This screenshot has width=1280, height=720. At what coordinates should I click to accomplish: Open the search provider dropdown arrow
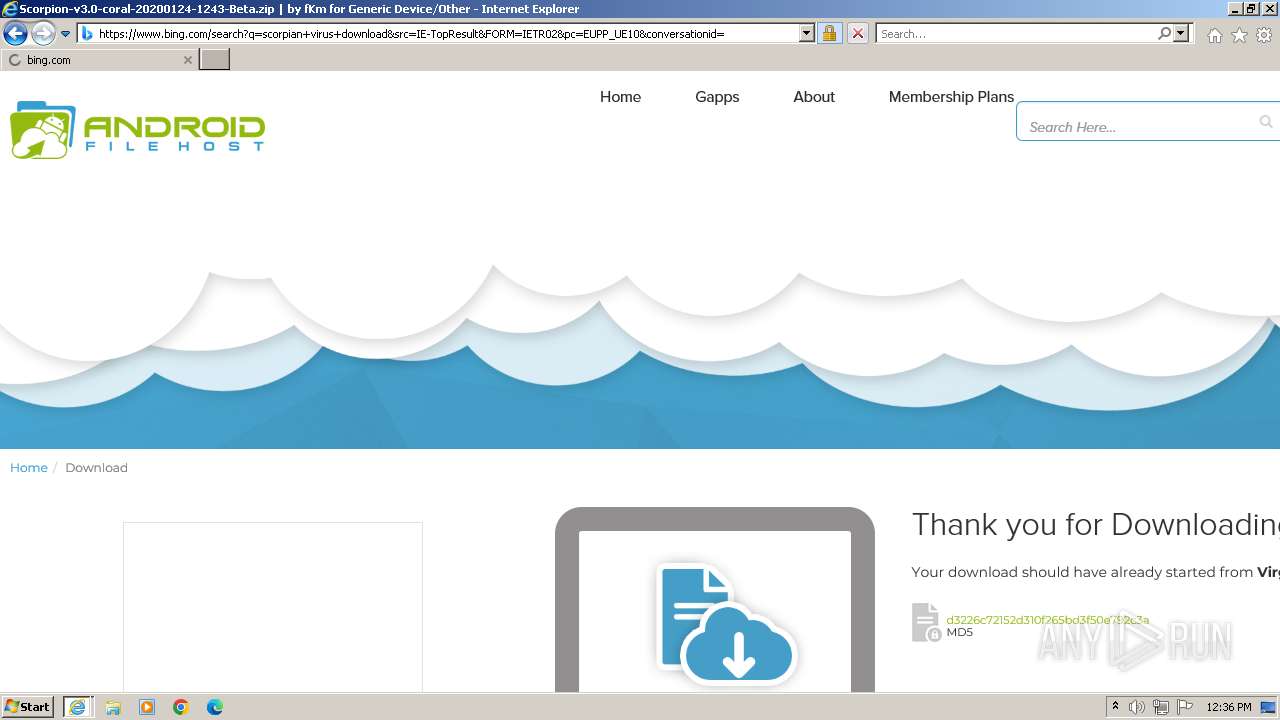tap(1181, 34)
